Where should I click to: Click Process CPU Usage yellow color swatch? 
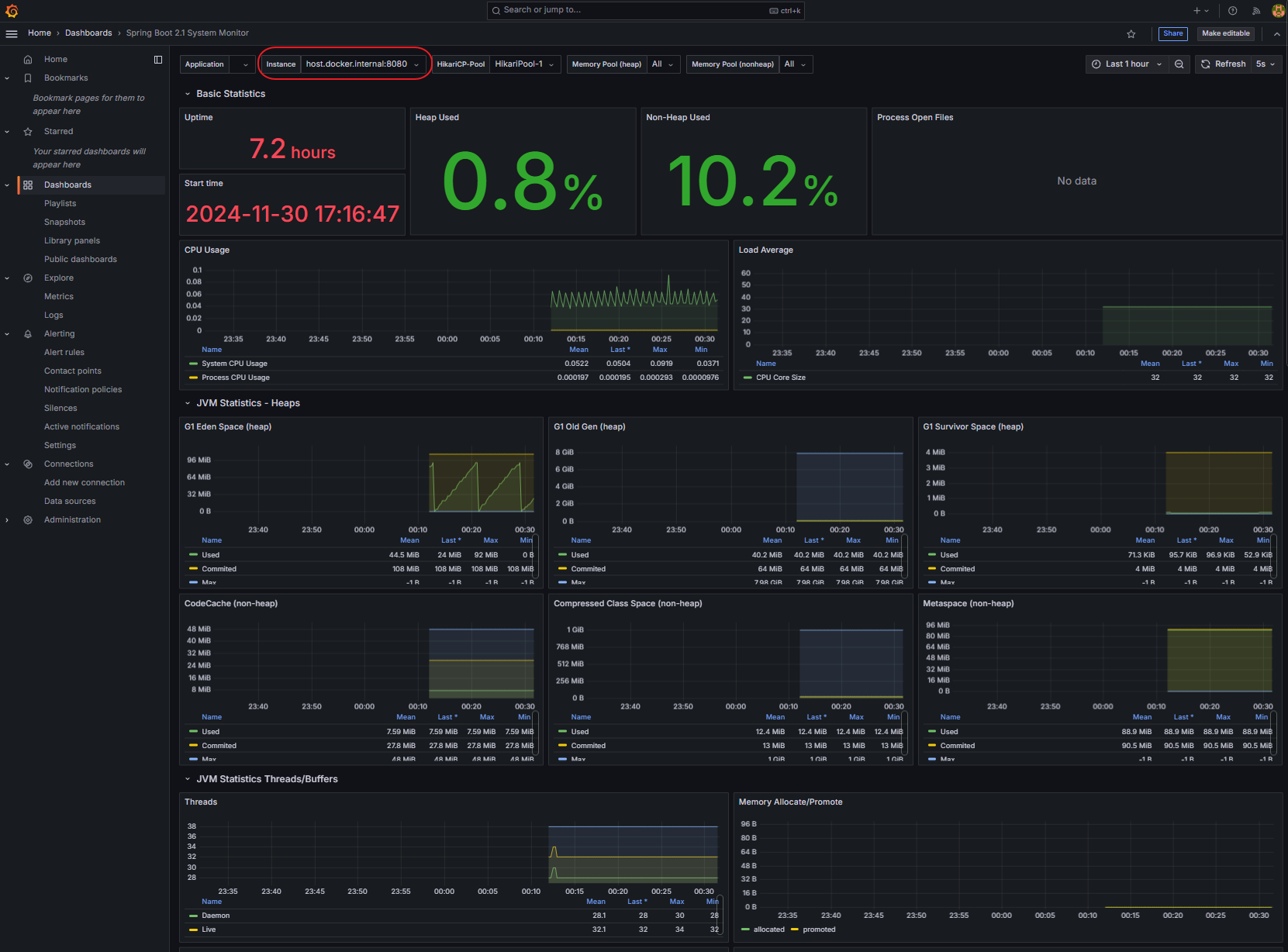[193, 378]
